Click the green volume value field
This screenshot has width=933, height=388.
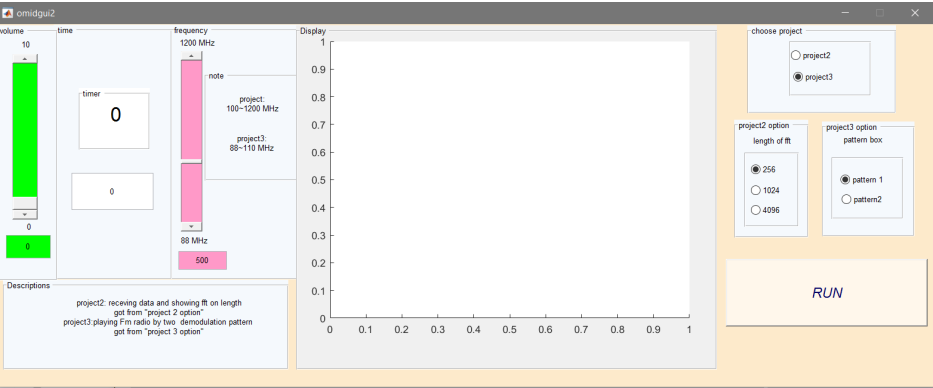coord(28,246)
